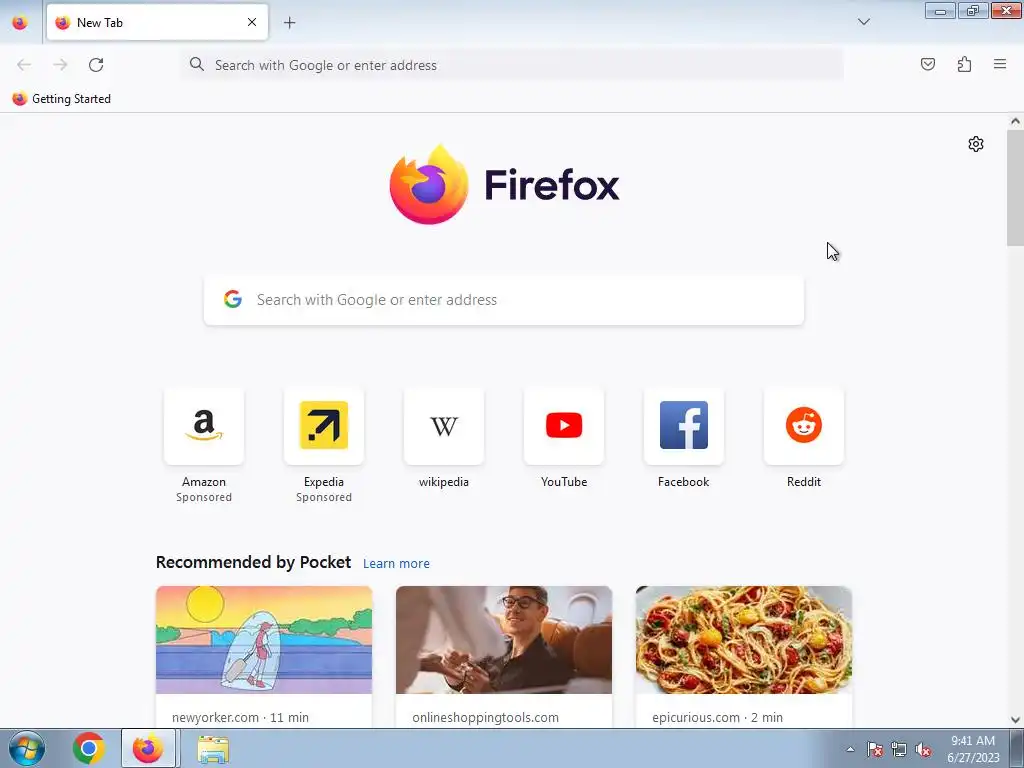Click the Google G icon in the search box
Screen dimensions: 1024x768
coord(232,299)
